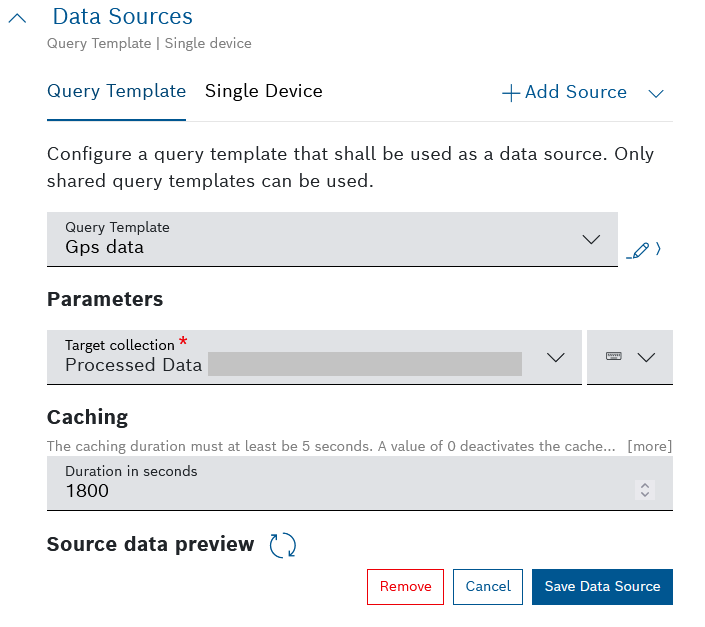Open the dropdown arrow beside Add Source

[x=656, y=93]
